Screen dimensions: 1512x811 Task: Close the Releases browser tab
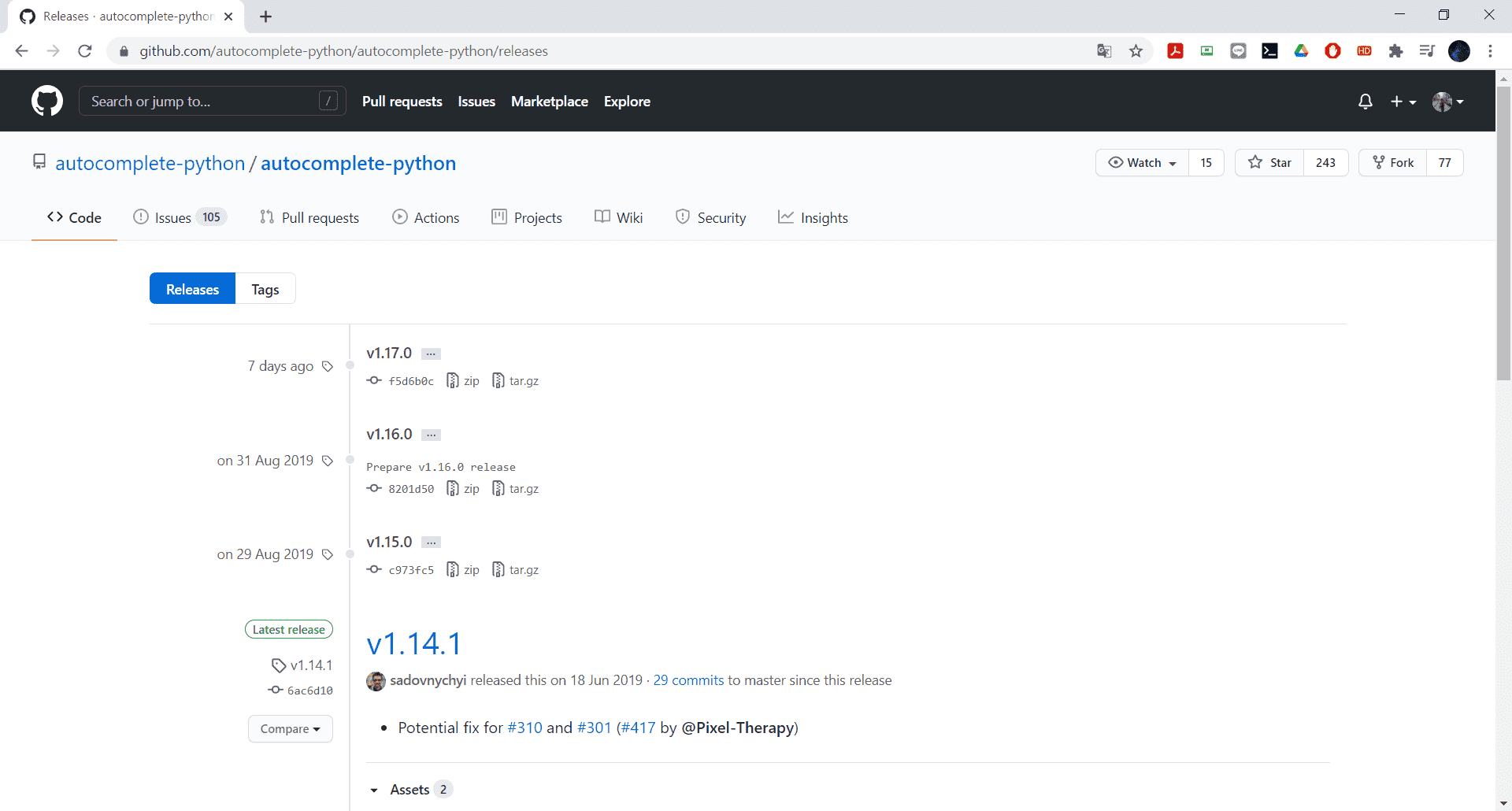[228, 17]
